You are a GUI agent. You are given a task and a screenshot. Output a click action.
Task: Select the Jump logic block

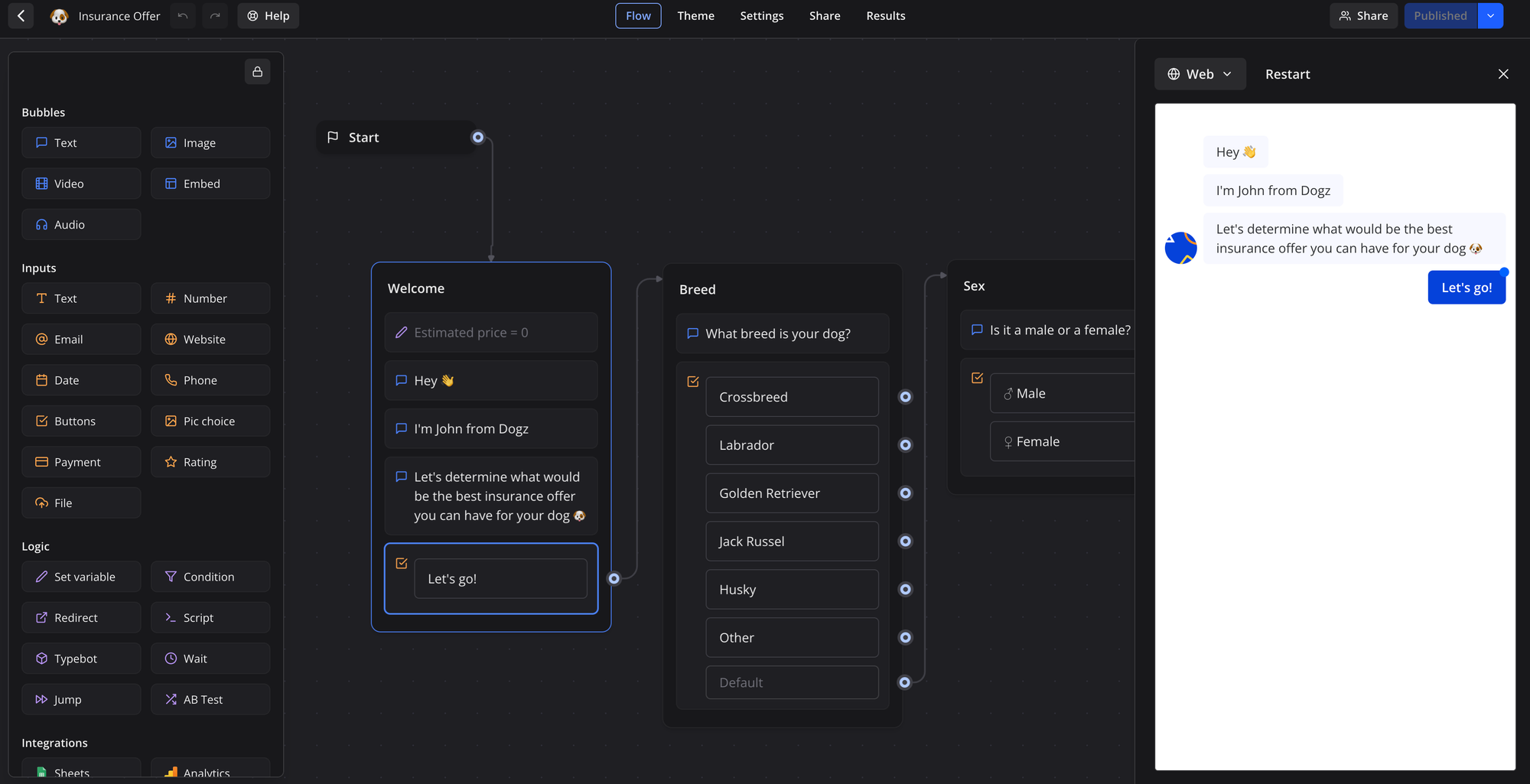click(81, 698)
